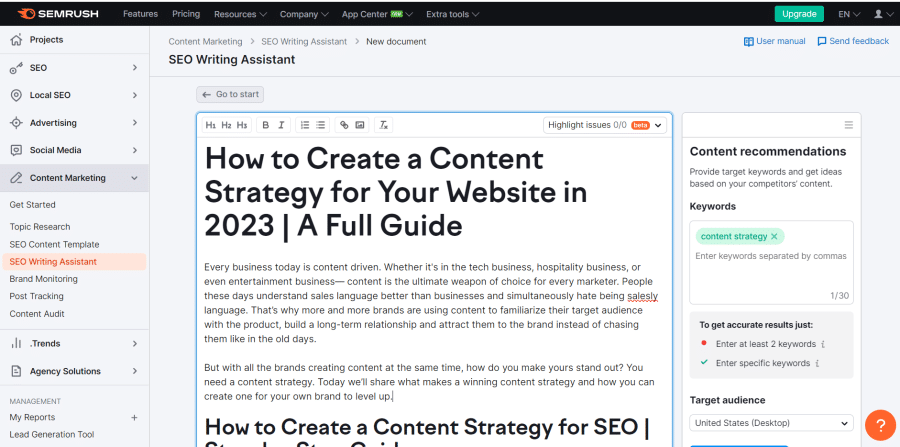
Task: Insert a numbered list
Action: click(x=305, y=125)
